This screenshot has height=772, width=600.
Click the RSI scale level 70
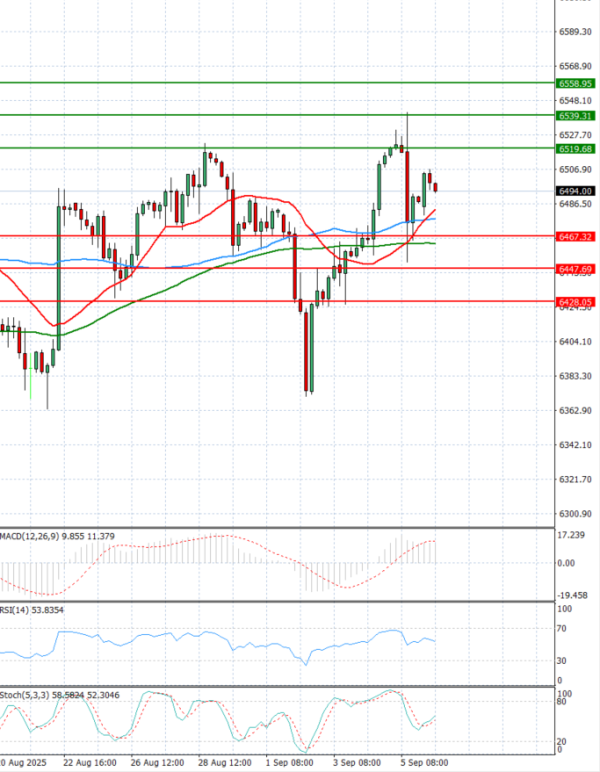[x=562, y=629]
